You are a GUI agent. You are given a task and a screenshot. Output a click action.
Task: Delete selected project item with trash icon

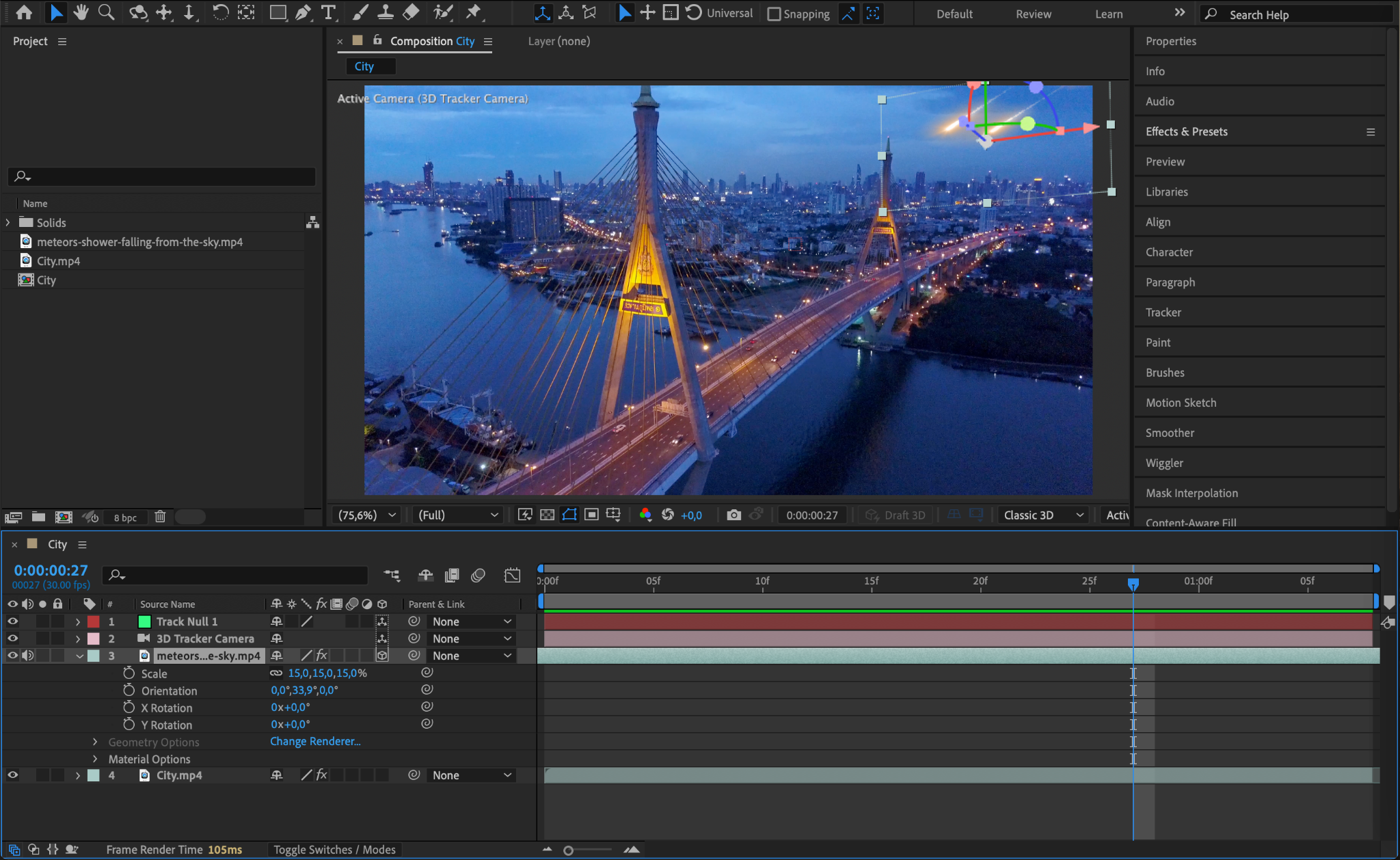pos(160,517)
